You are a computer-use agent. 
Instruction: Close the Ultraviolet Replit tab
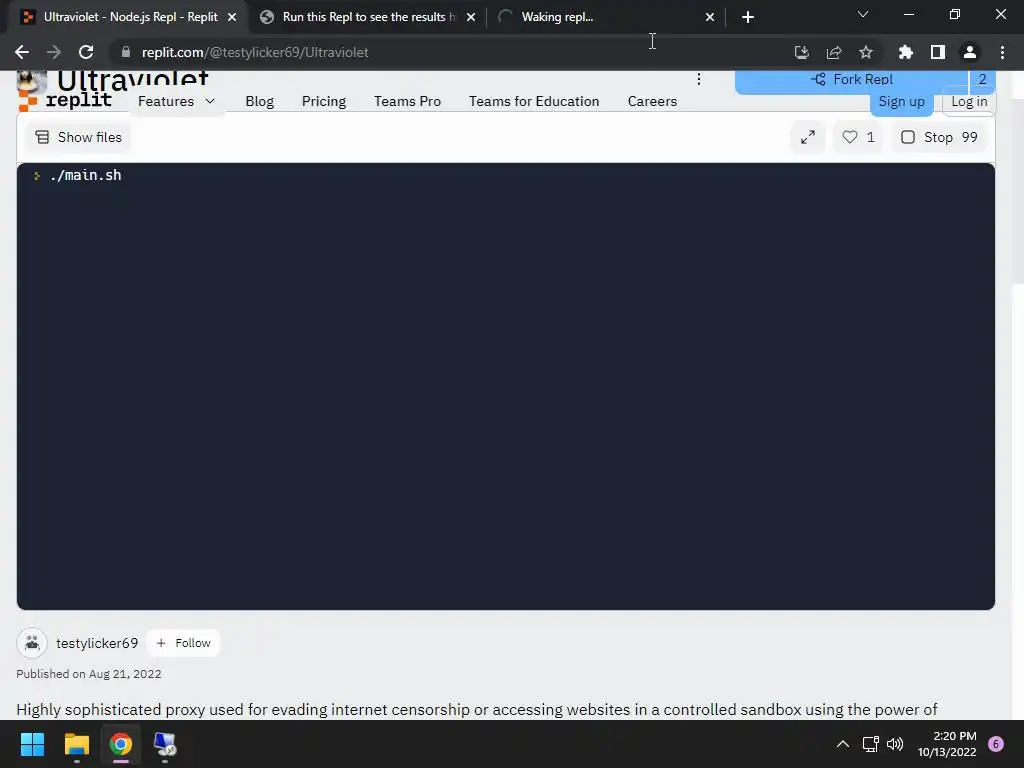232,17
